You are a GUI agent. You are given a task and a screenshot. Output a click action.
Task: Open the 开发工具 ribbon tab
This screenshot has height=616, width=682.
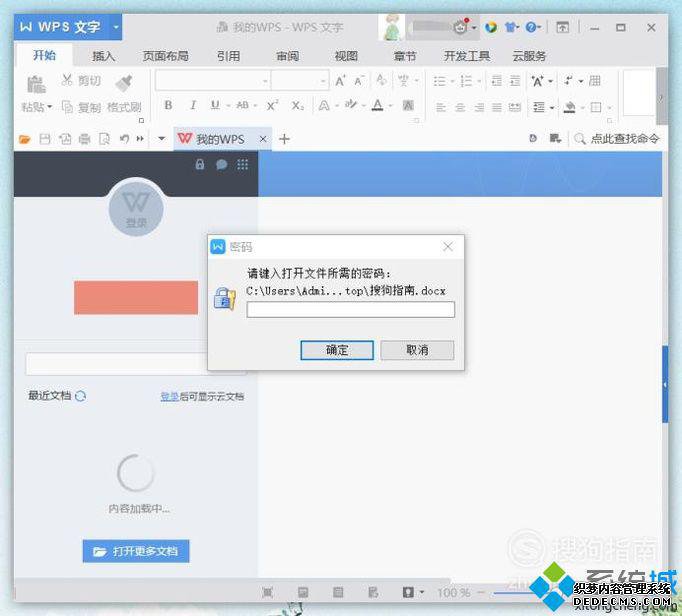(x=467, y=56)
